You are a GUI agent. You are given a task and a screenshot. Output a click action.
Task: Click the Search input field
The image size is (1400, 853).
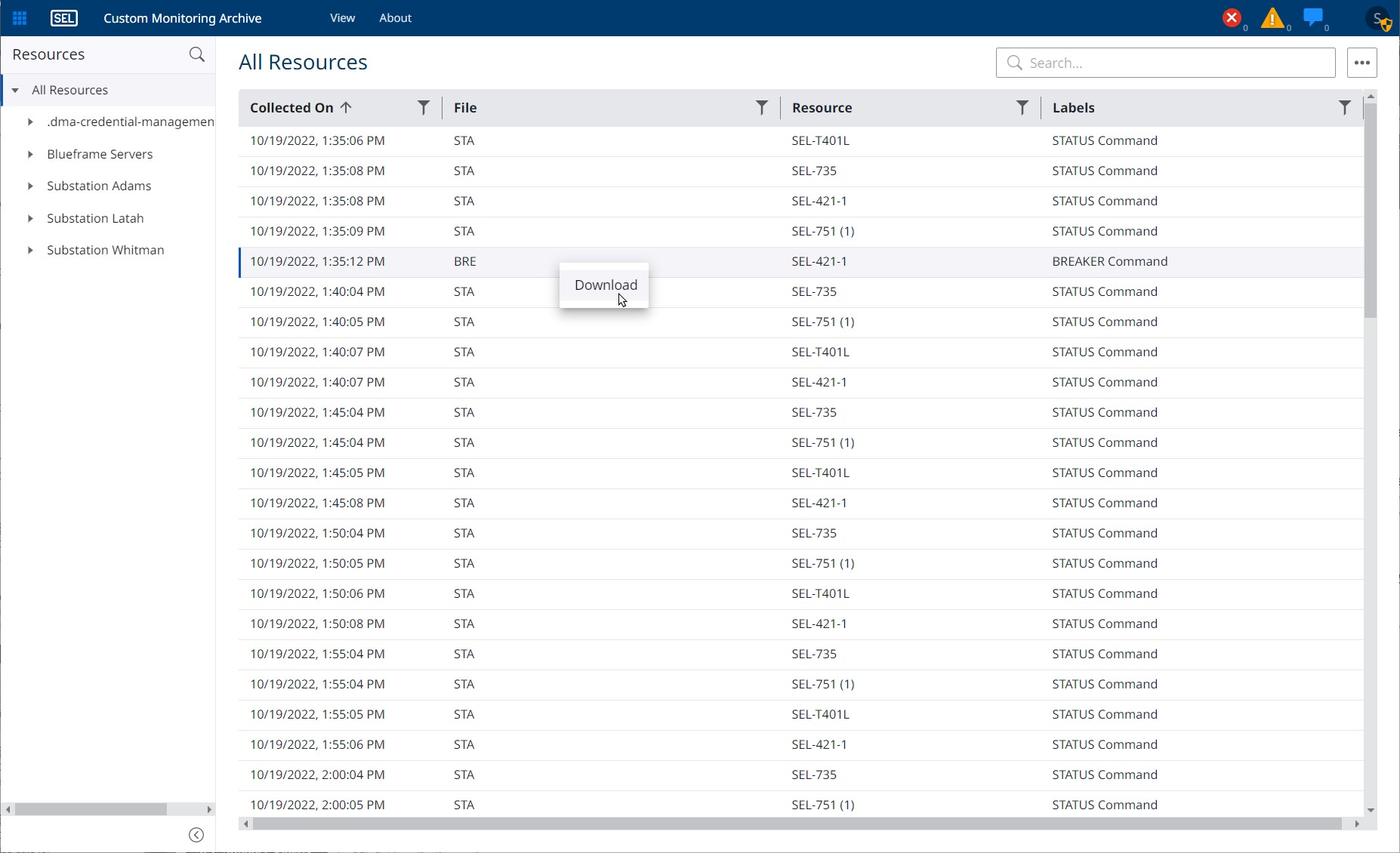(1166, 63)
